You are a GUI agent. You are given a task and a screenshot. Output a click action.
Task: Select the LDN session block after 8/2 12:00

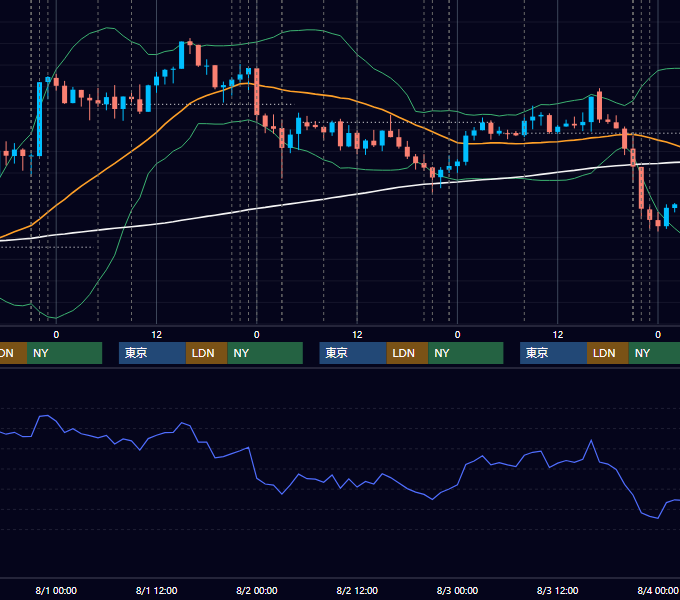[407, 353]
